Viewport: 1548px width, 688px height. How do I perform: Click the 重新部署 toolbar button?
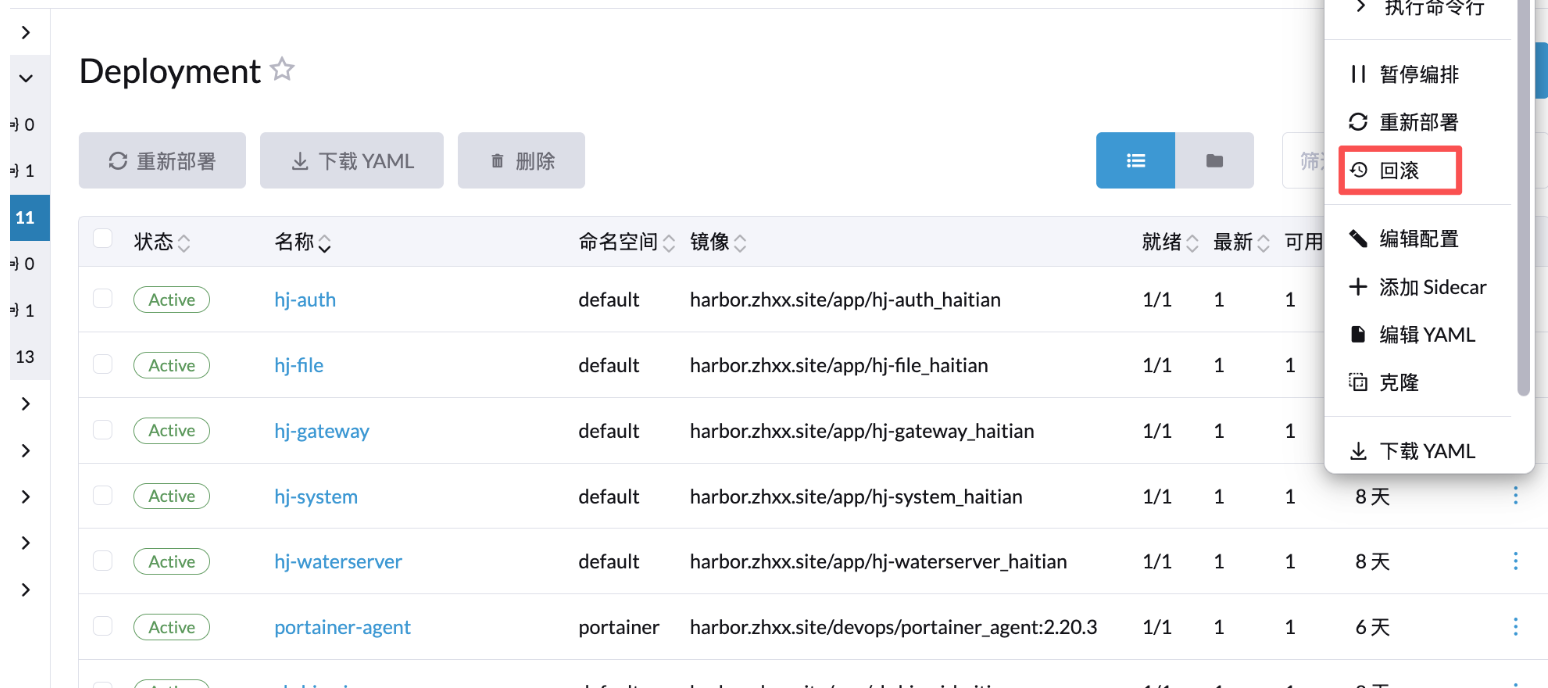click(162, 161)
